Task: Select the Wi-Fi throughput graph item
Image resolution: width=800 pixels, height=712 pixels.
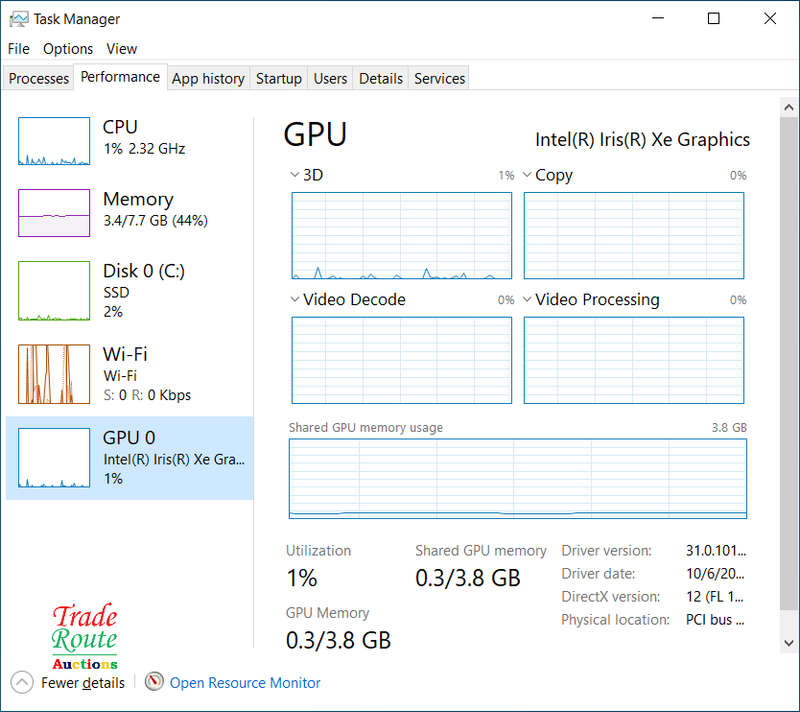Action: (54, 373)
